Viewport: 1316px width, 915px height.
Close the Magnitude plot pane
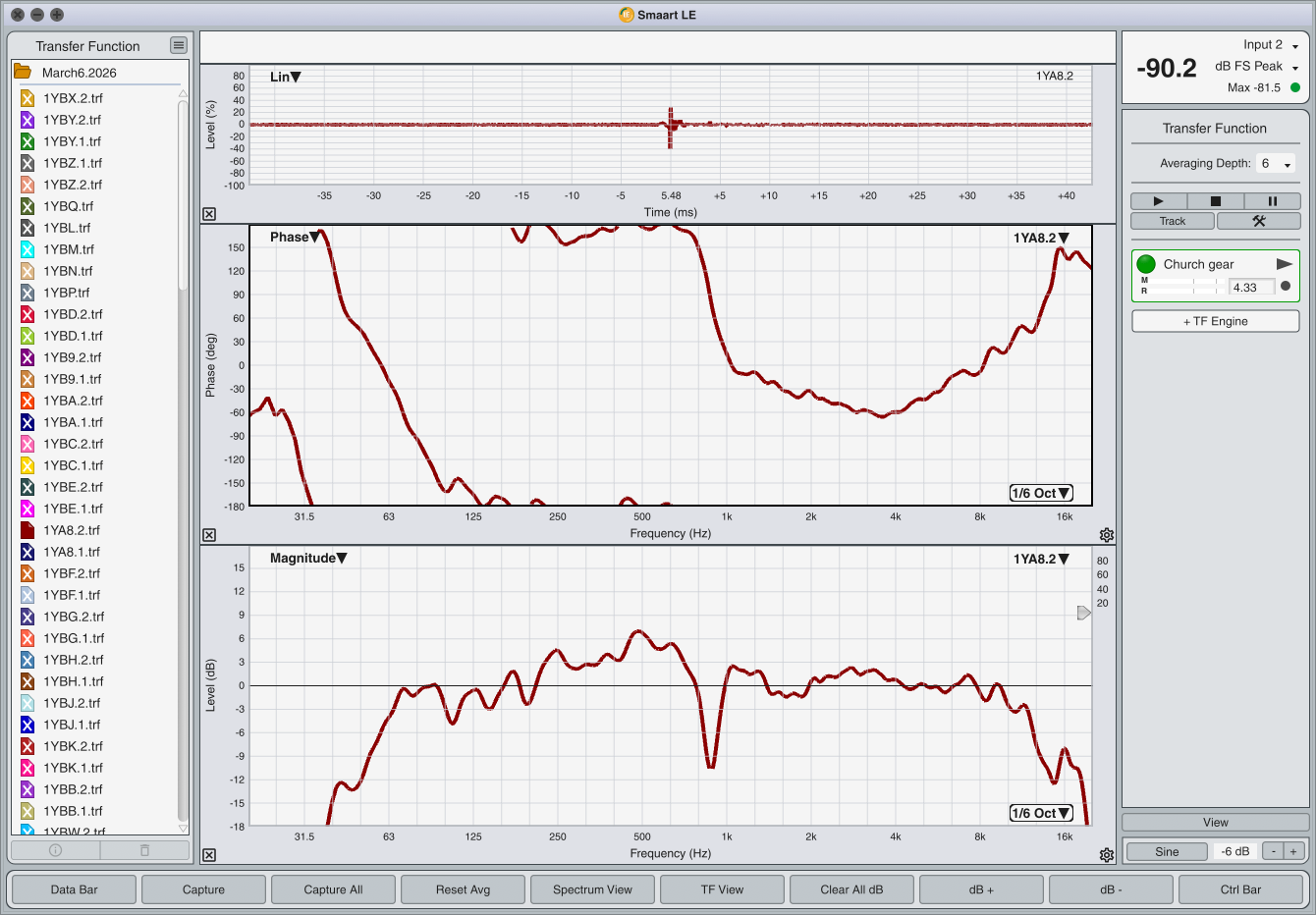[x=209, y=855]
